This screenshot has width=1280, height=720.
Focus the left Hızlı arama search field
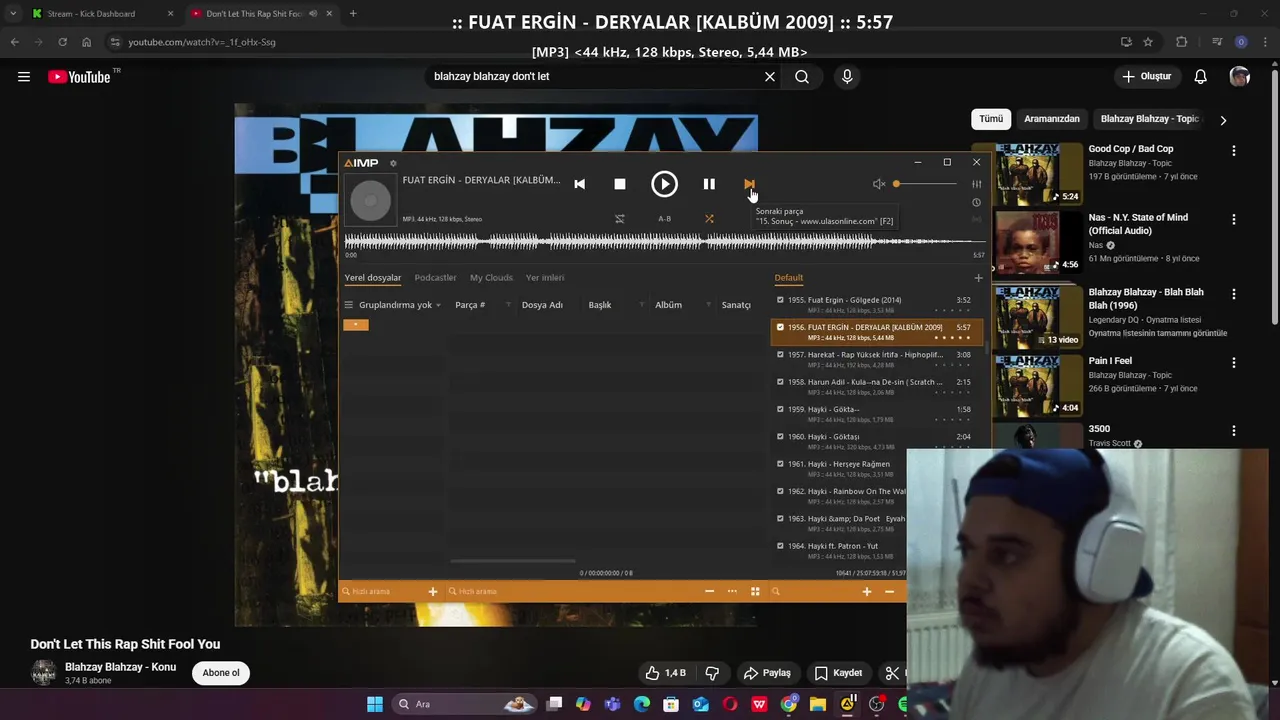pos(385,592)
